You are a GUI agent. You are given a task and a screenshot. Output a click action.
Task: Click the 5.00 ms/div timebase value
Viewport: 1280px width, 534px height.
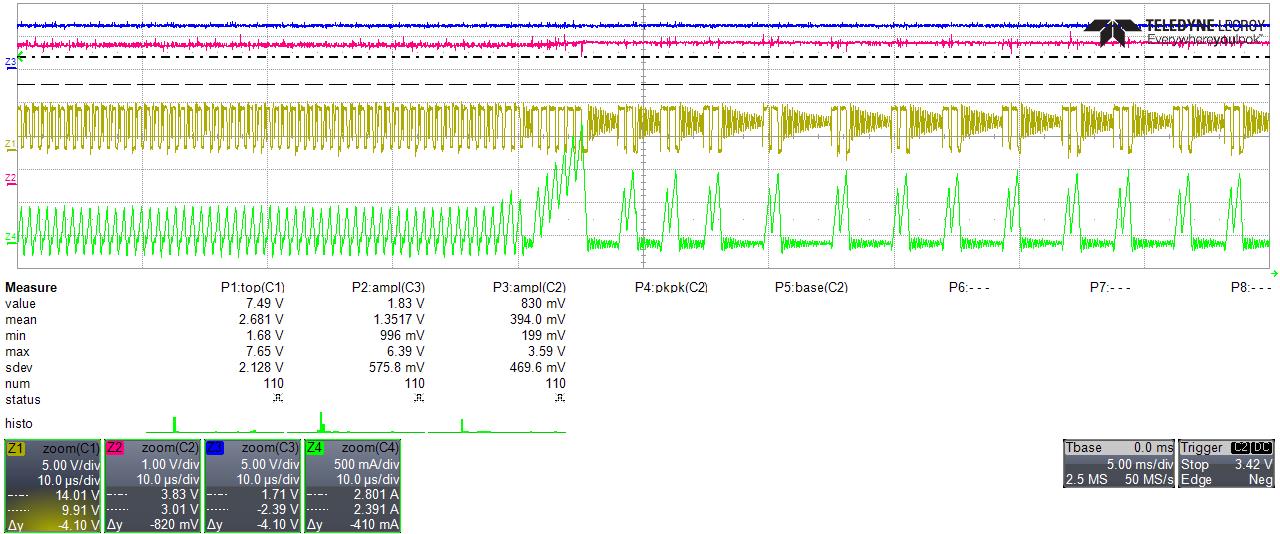coord(1139,465)
